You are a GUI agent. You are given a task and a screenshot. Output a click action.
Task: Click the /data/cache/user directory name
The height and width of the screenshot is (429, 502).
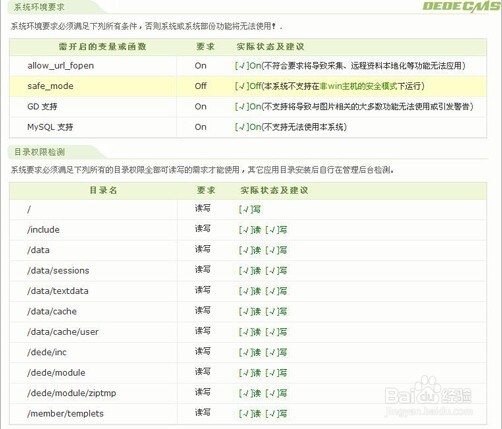click(x=63, y=332)
